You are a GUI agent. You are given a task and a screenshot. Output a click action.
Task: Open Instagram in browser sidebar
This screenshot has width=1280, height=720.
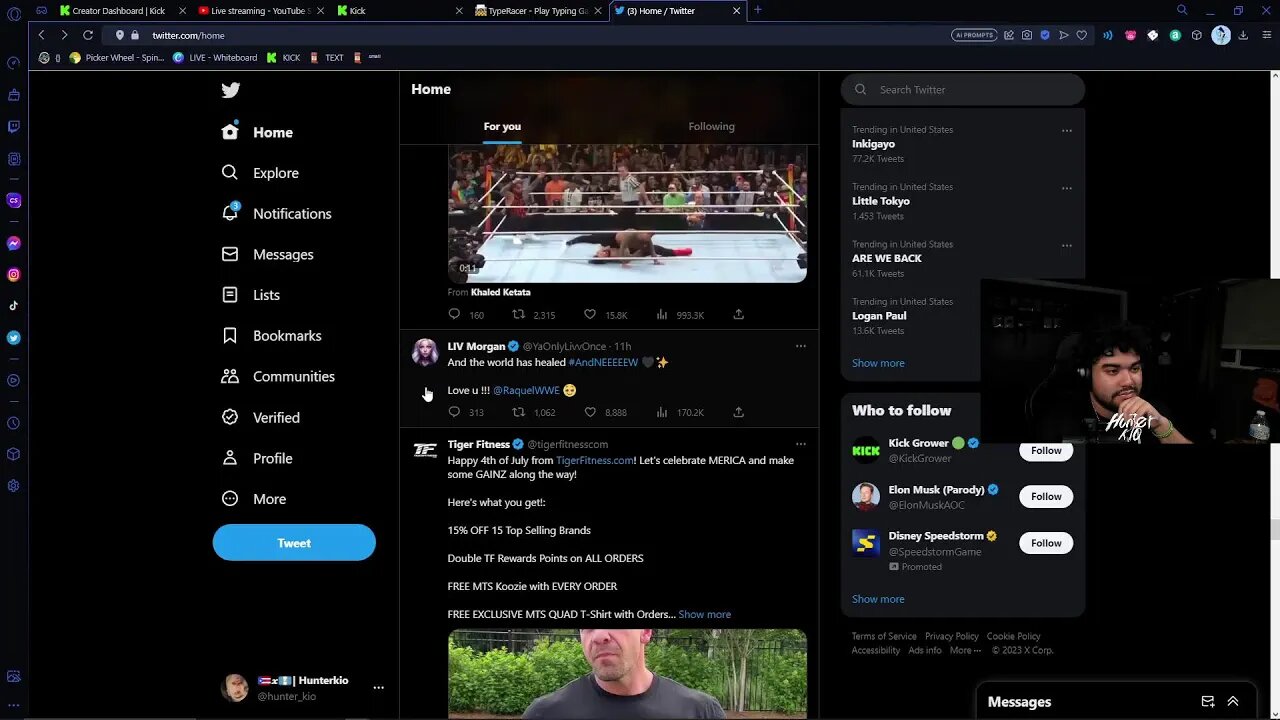(14, 274)
